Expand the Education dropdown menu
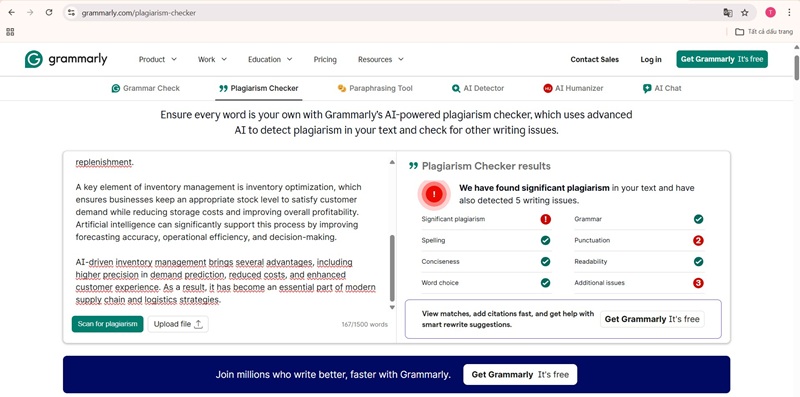This screenshot has height=397, width=800. coord(270,59)
